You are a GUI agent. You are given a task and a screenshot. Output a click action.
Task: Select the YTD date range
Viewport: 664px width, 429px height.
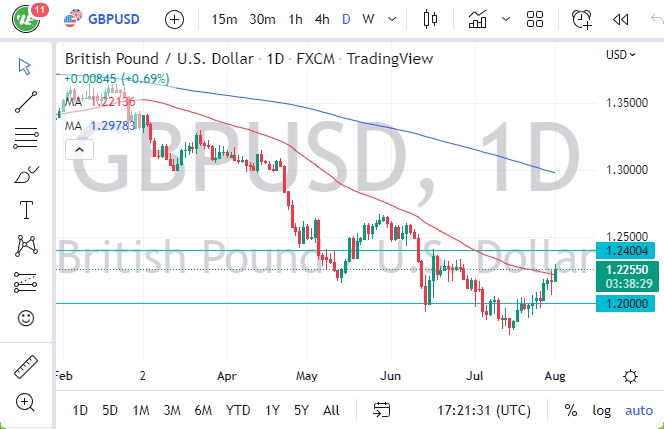point(238,410)
